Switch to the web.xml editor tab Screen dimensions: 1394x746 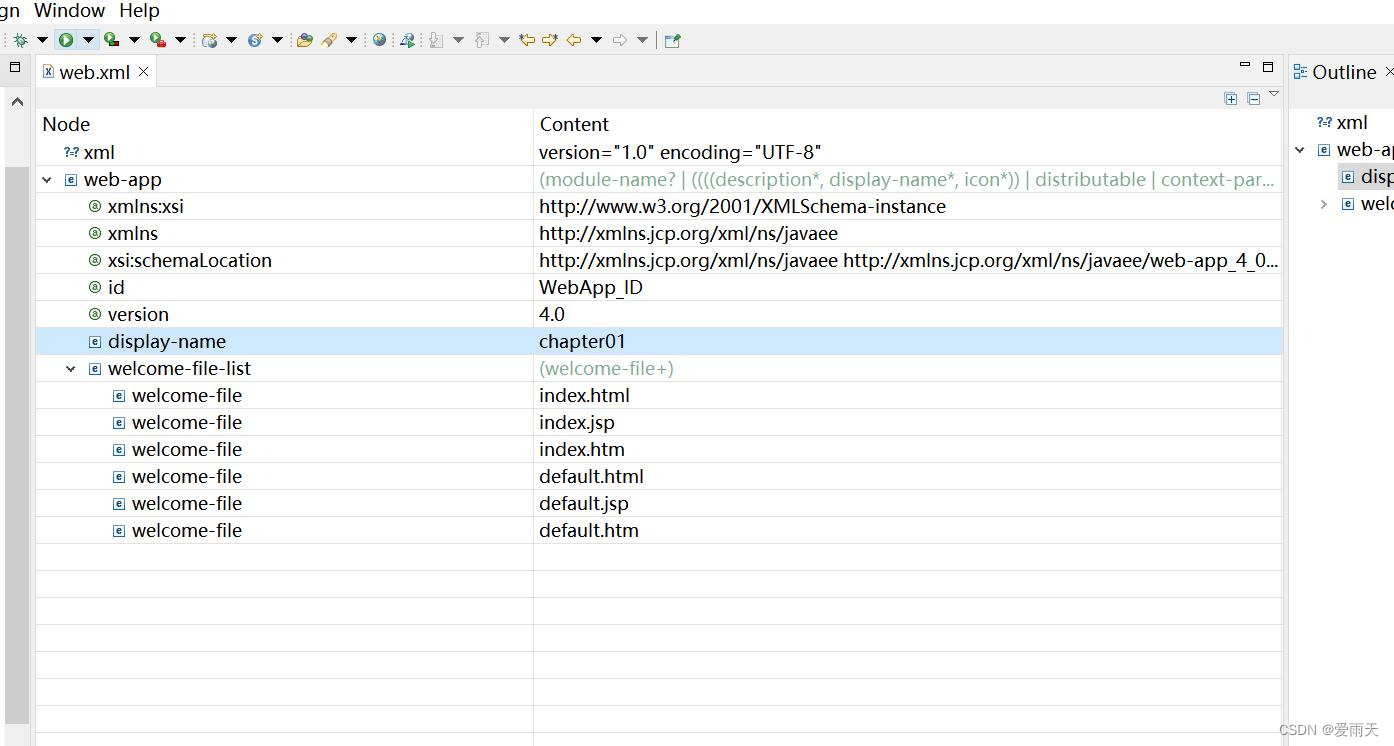pyautogui.click(x=95, y=71)
